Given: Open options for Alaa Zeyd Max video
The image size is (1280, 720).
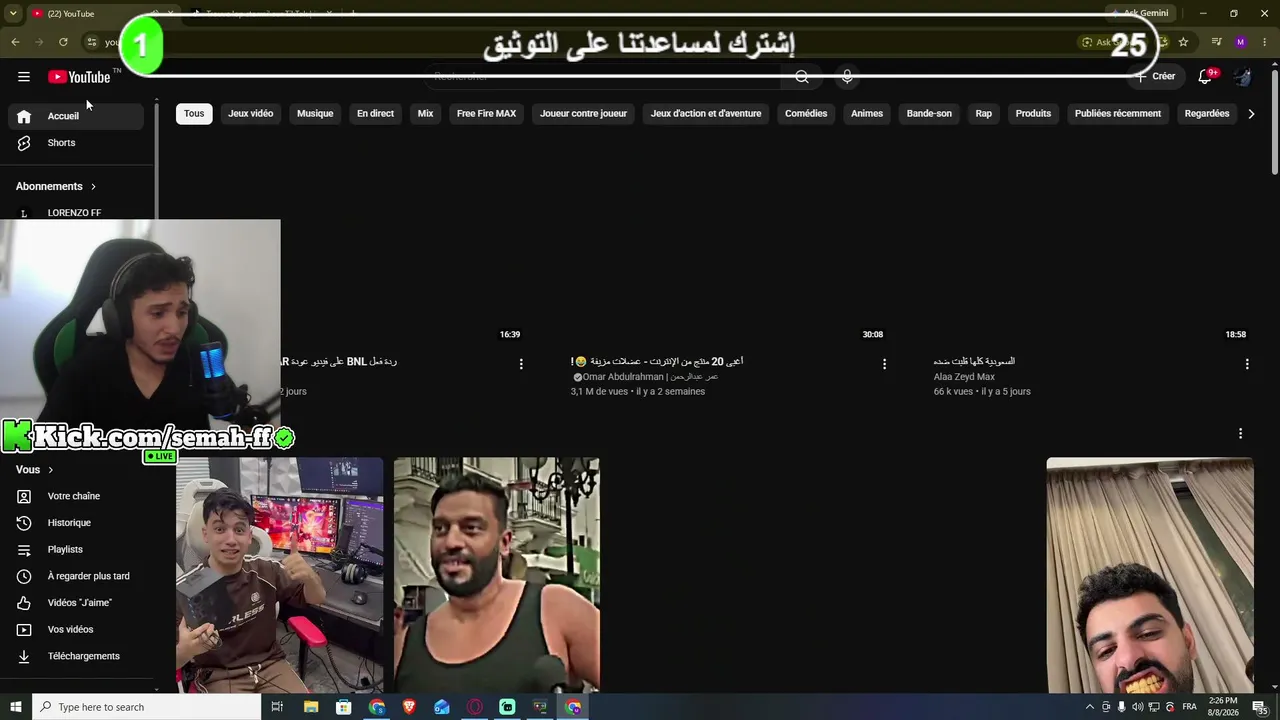Looking at the screenshot, I should (1247, 364).
